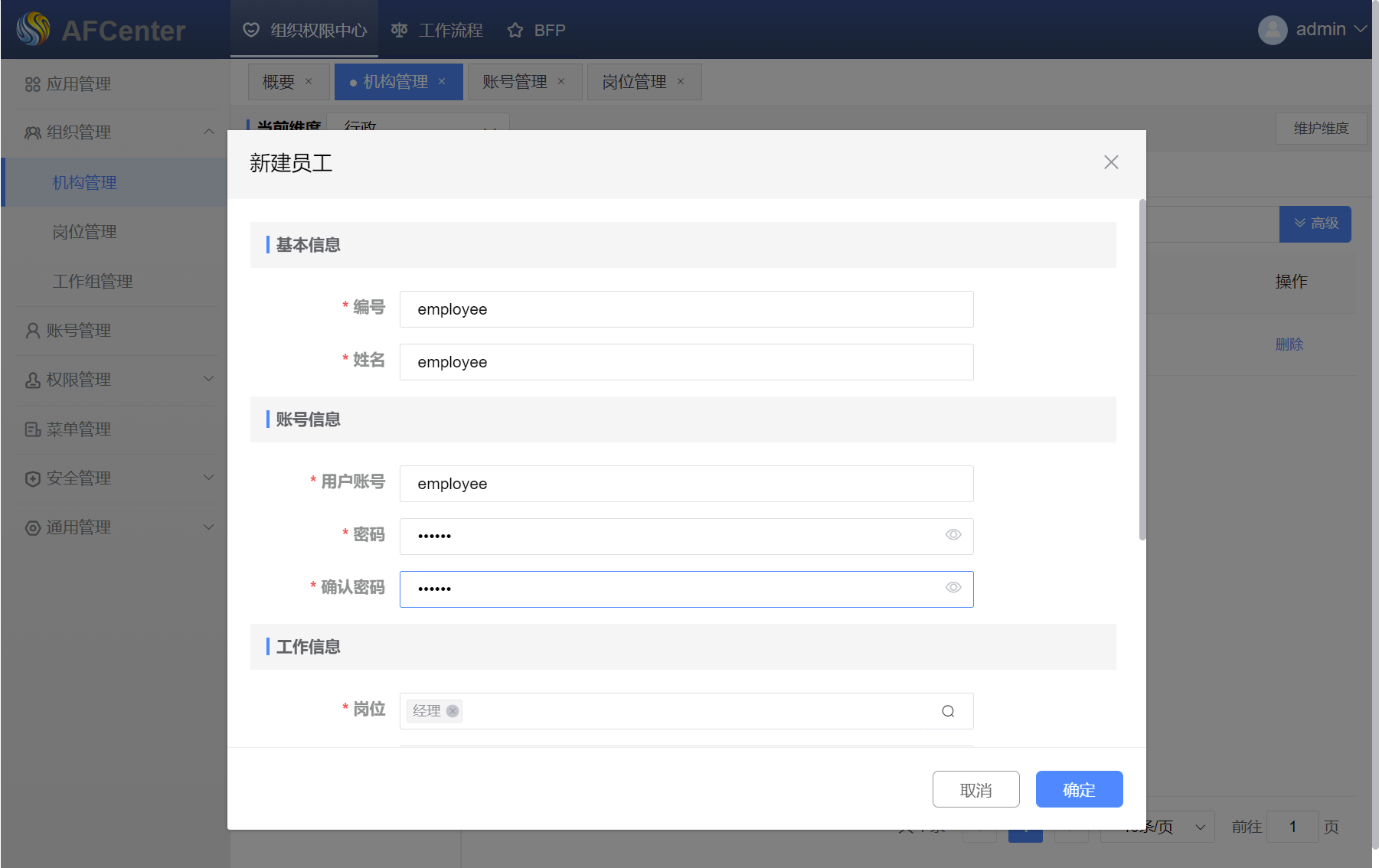The height and width of the screenshot is (868, 1379).
Task: Focus the 编号 input field
Action: 686,309
